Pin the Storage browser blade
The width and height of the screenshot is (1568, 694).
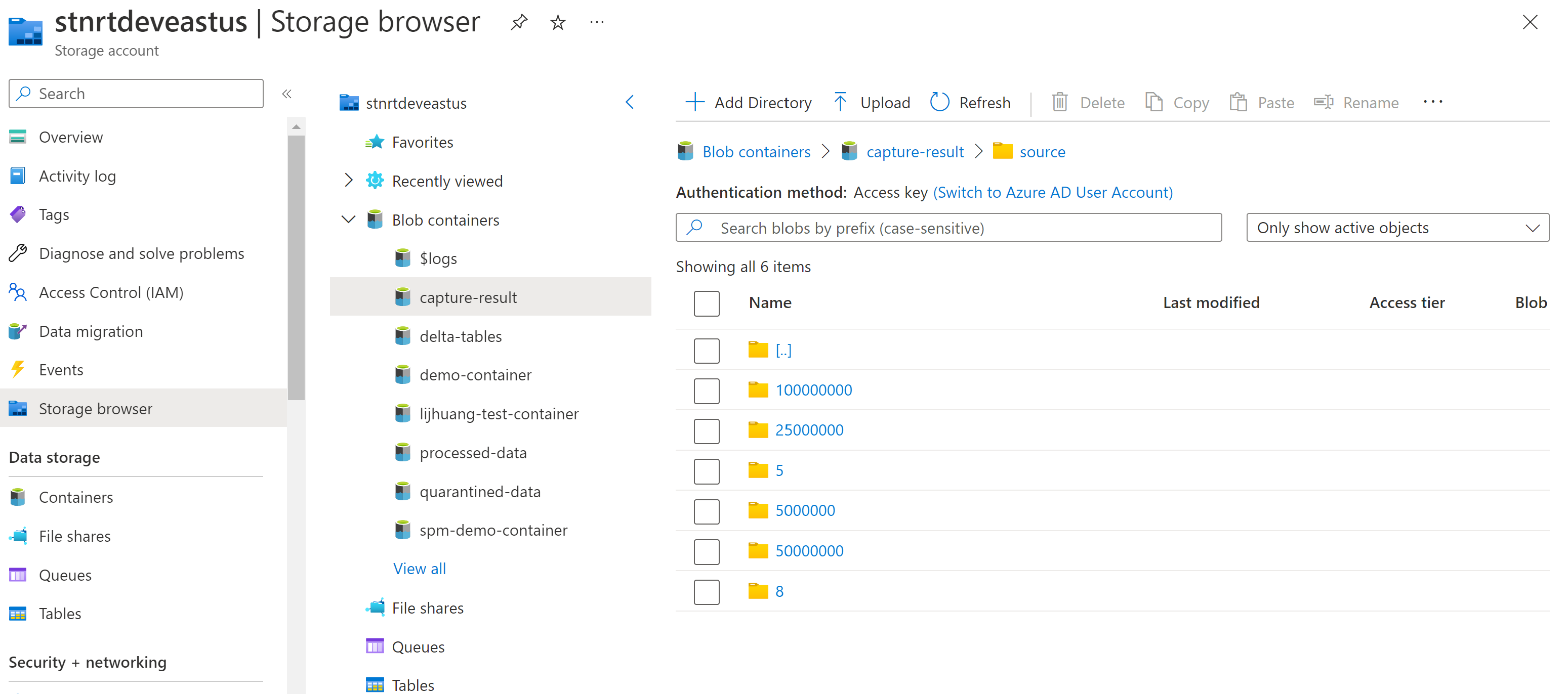(519, 22)
